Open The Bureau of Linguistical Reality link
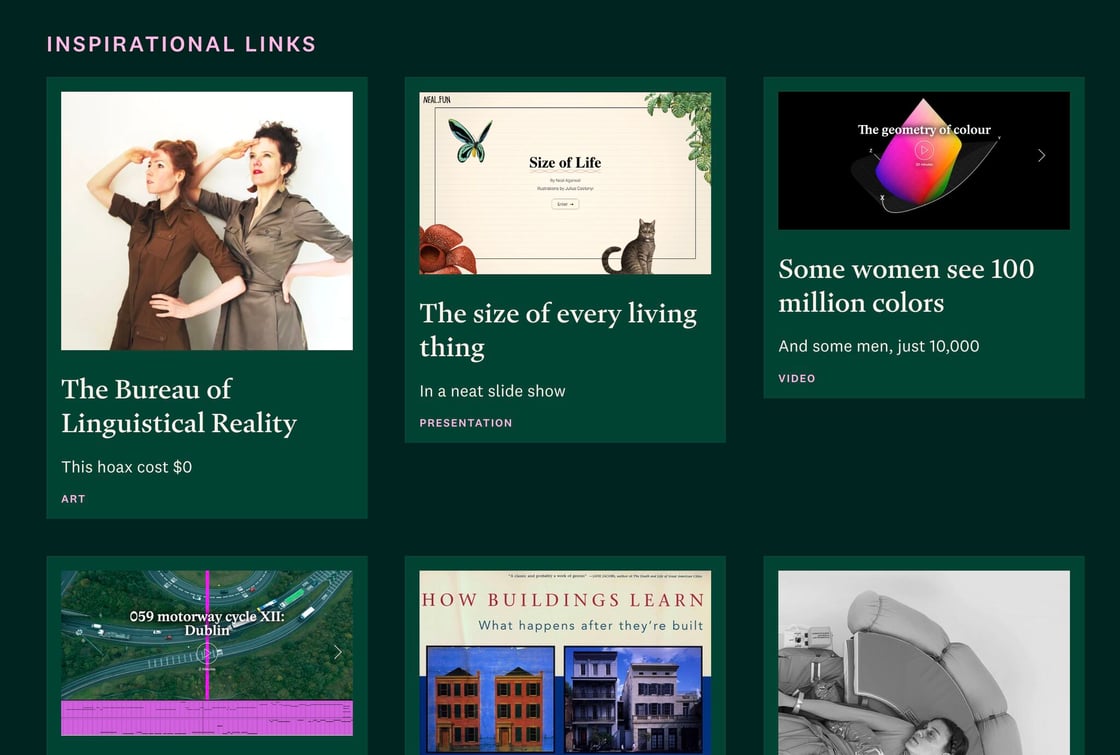Image resolution: width=1120 pixels, height=755 pixels. [178, 406]
